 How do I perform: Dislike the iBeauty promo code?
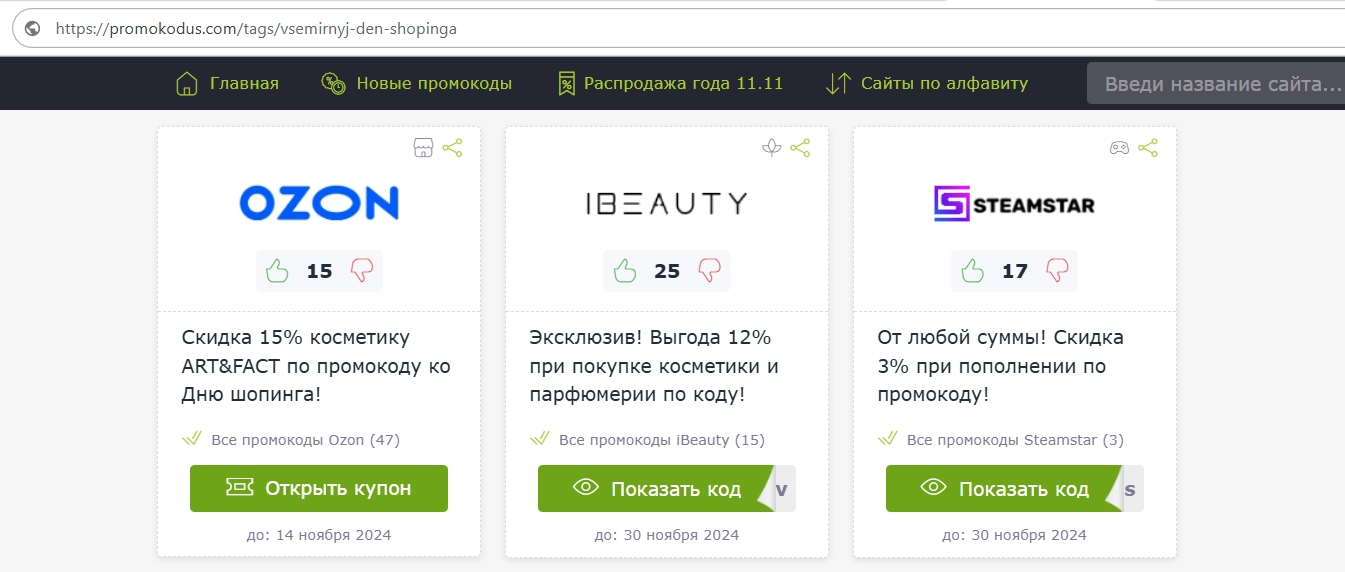[710, 271]
